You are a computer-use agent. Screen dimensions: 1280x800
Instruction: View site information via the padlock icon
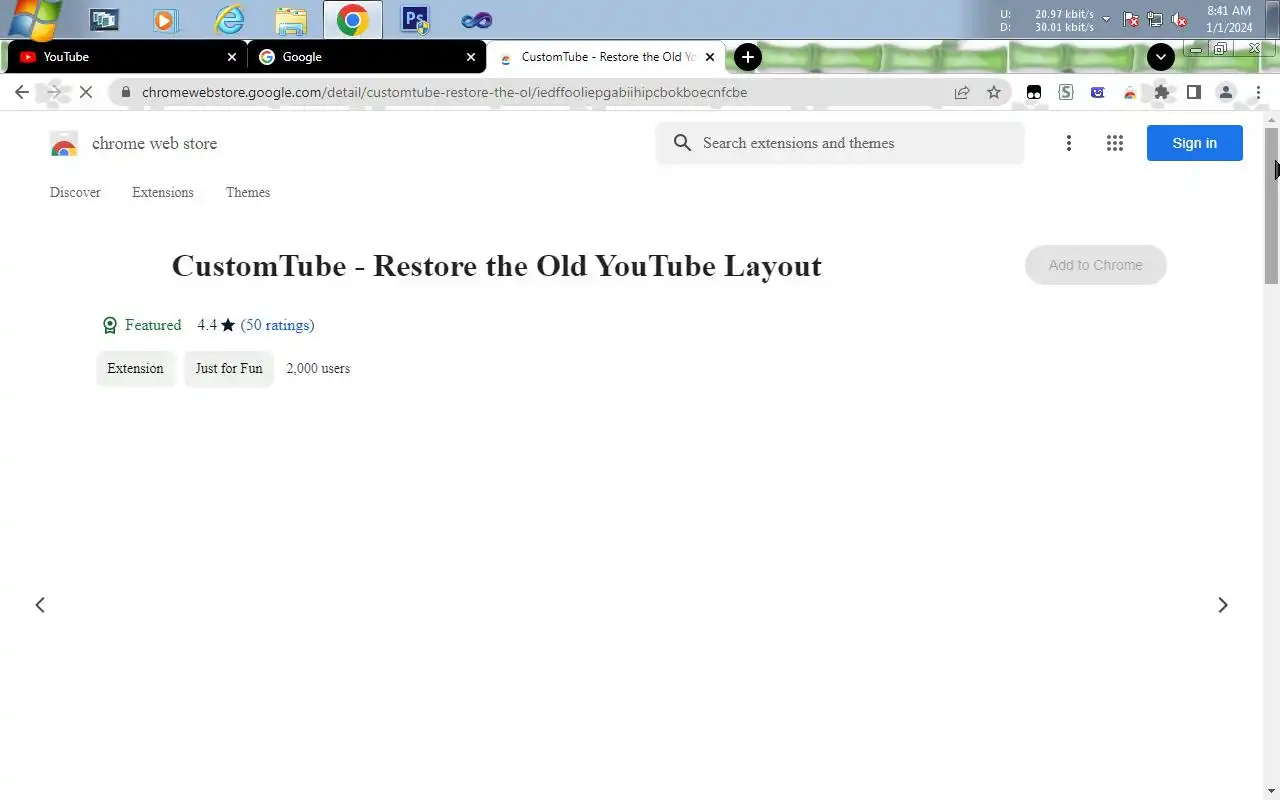(x=125, y=92)
